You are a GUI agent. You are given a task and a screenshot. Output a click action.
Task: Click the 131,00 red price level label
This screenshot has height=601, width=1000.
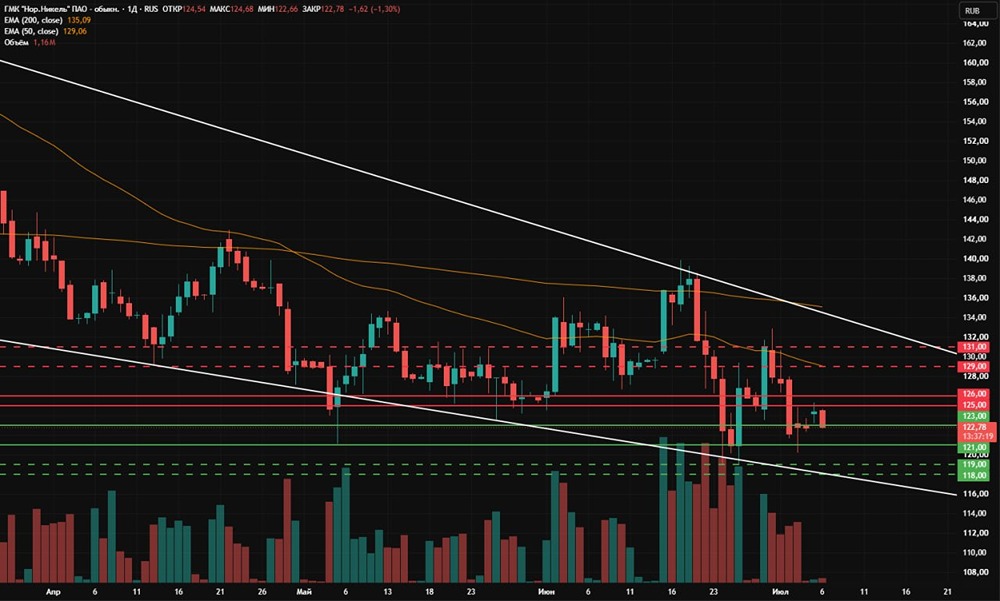[x=975, y=347]
